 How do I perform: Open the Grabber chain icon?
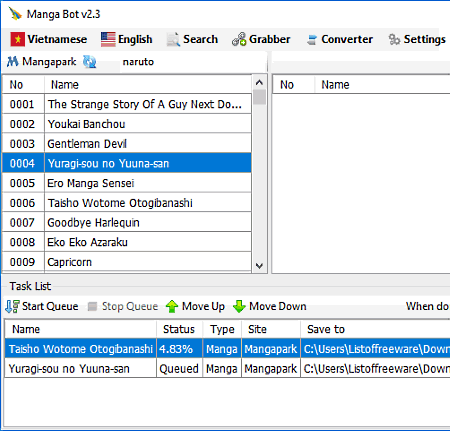point(239,39)
